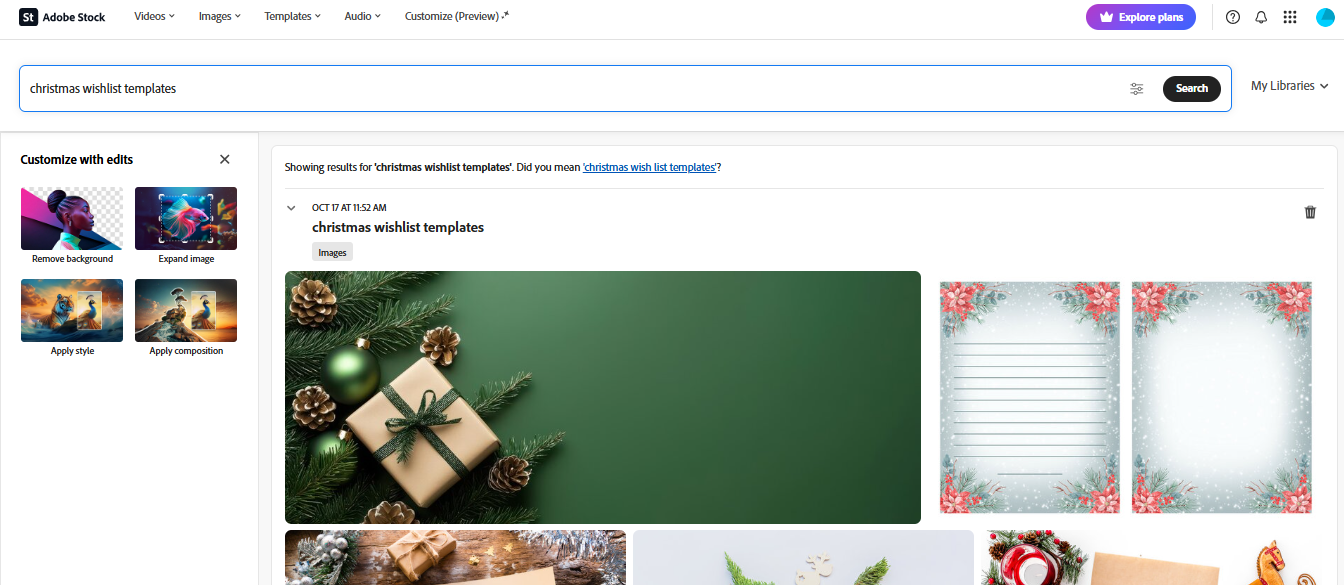
Task: Collapse the search history entry chevron
Action: [291, 208]
